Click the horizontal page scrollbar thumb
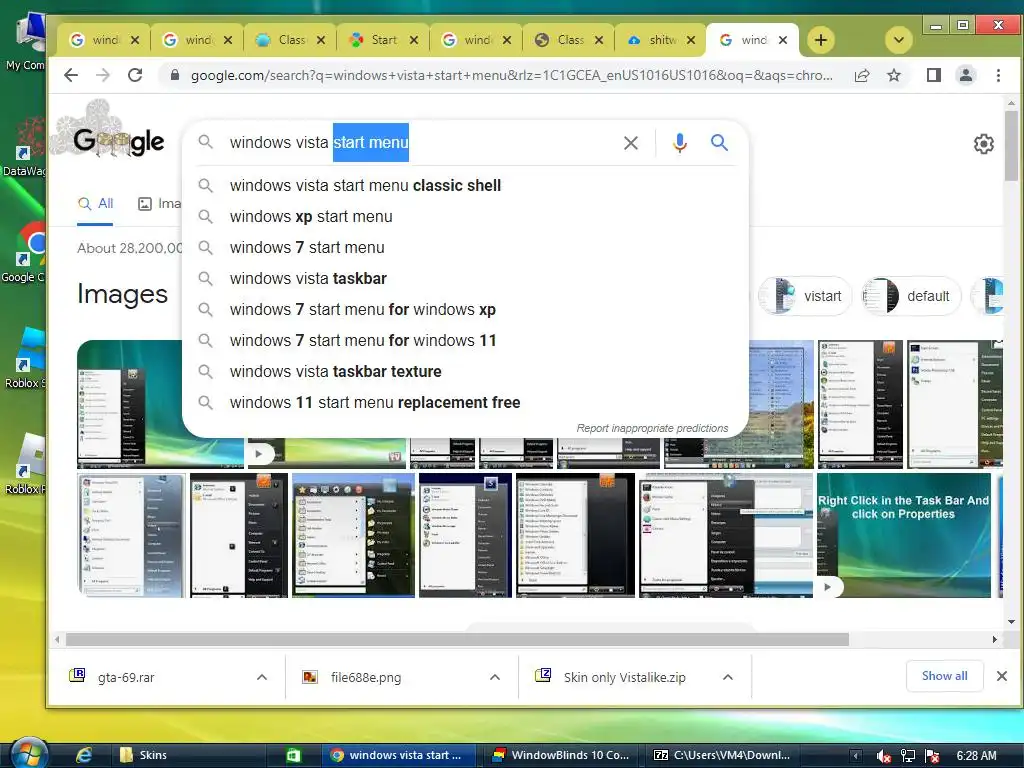The height and width of the screenshot is (768, 1024). coord(457,639)
